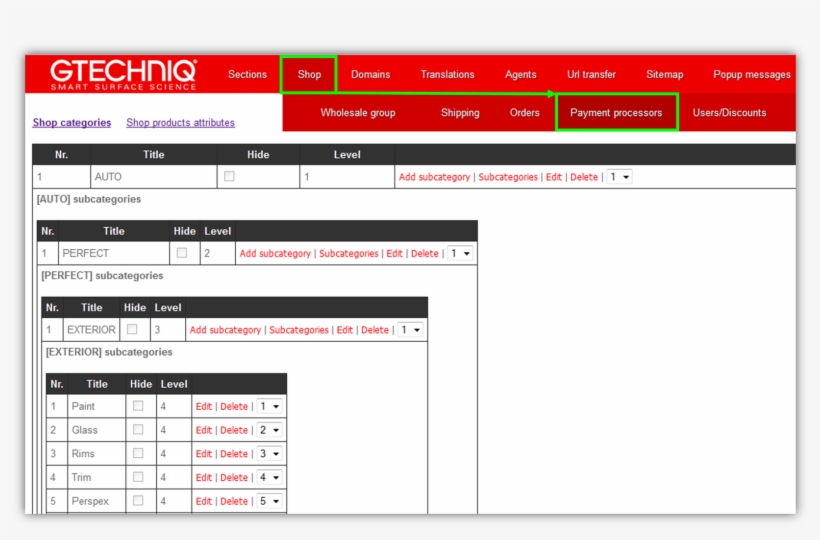
Task: Click the Glass title cell
Action: coord(97,430)
